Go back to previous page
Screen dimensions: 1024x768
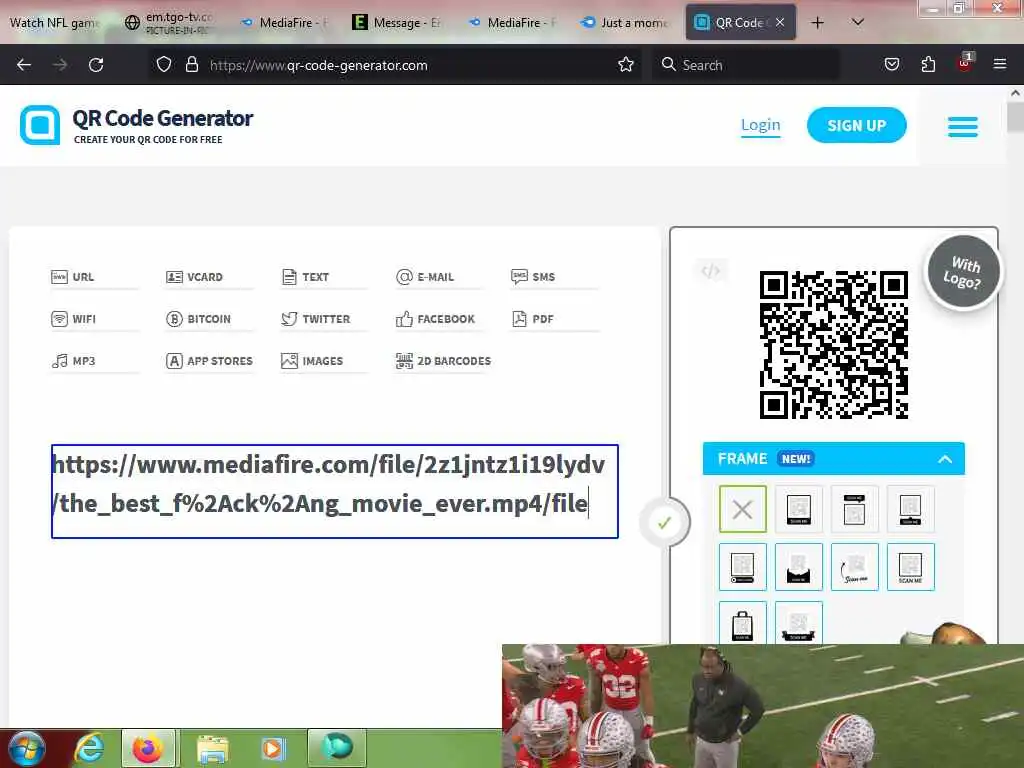coord(24,65)
